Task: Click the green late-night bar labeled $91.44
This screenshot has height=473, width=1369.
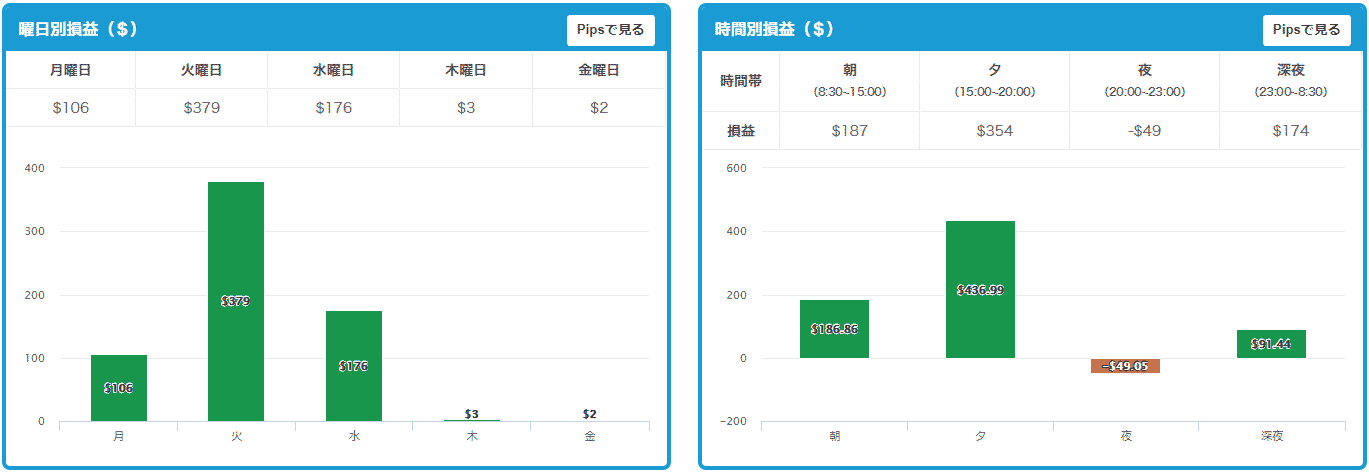Action: pos(1271,344)
